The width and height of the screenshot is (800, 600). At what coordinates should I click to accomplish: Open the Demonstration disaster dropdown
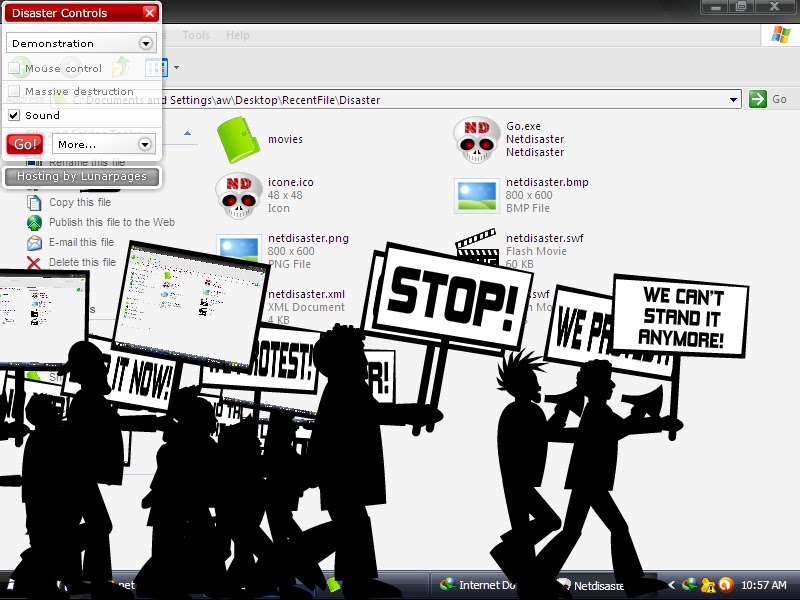click(x=81, y=43)
